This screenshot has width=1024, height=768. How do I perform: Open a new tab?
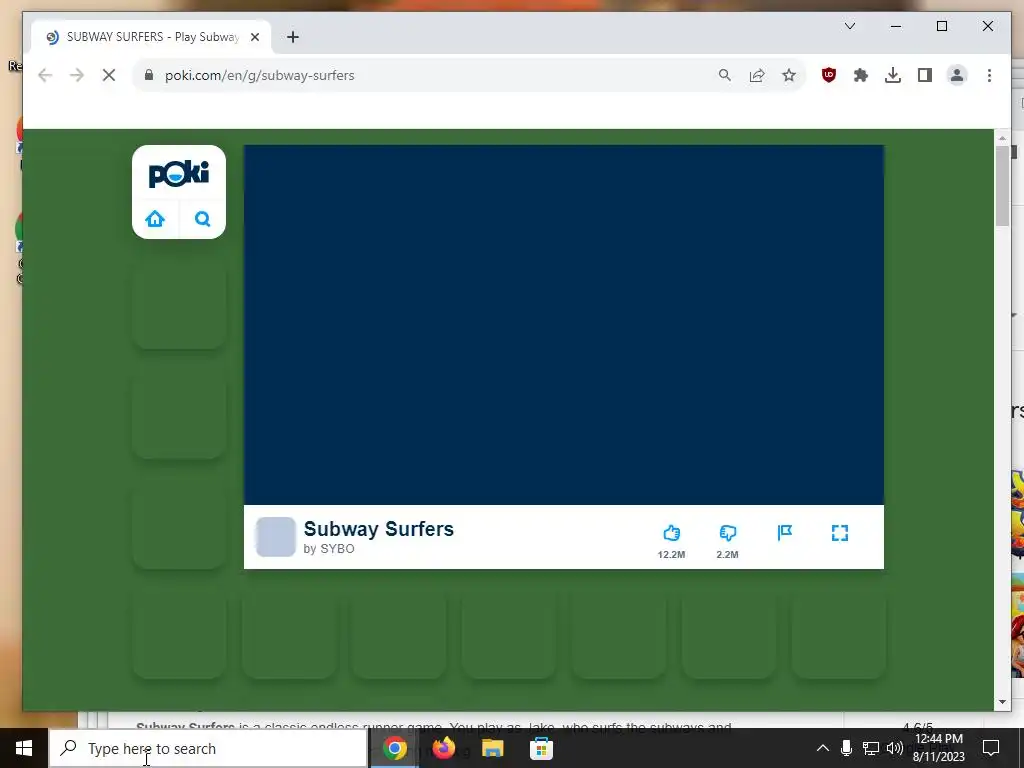[293, 37]
